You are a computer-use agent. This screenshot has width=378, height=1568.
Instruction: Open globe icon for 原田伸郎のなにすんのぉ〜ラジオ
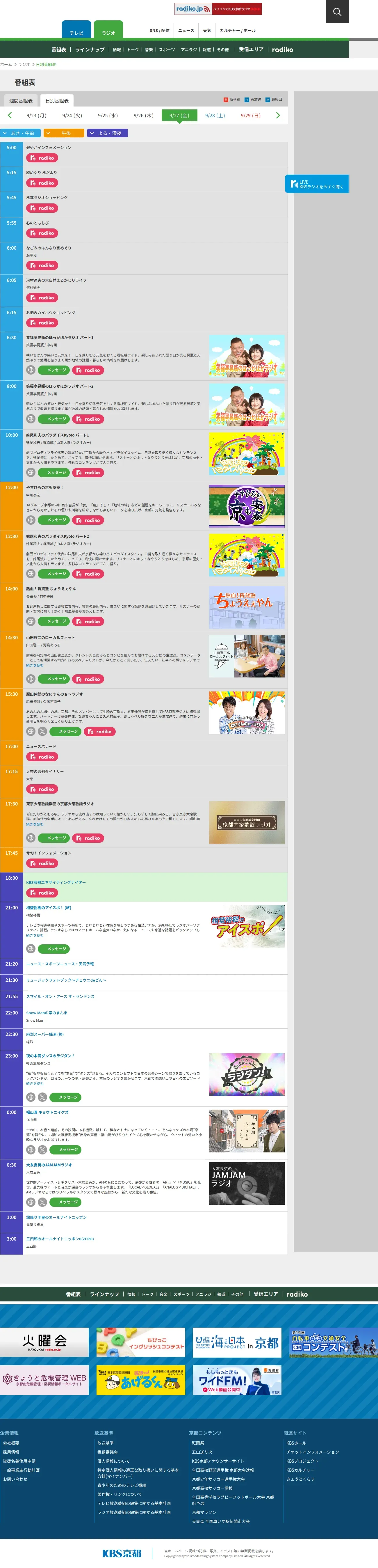(x=31, y=732)
